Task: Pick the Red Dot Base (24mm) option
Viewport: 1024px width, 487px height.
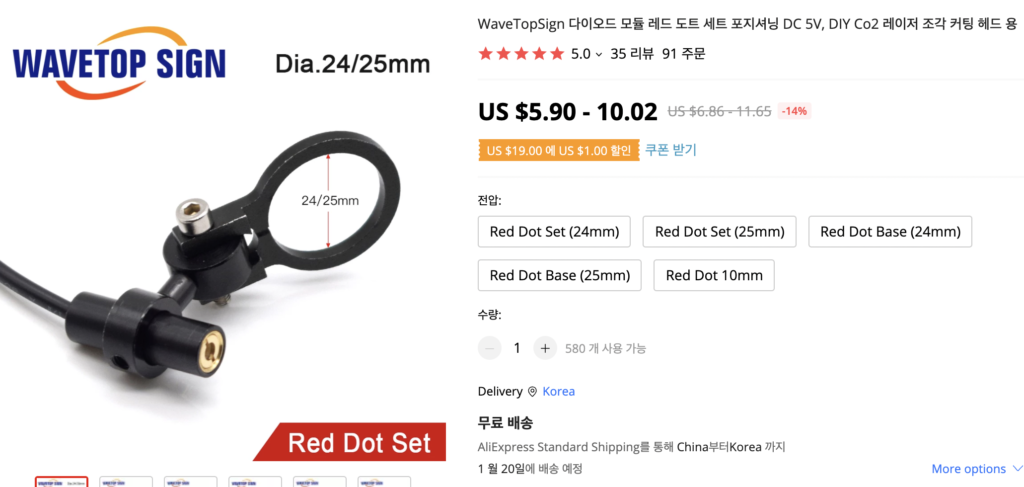Action: coord(890,232)
